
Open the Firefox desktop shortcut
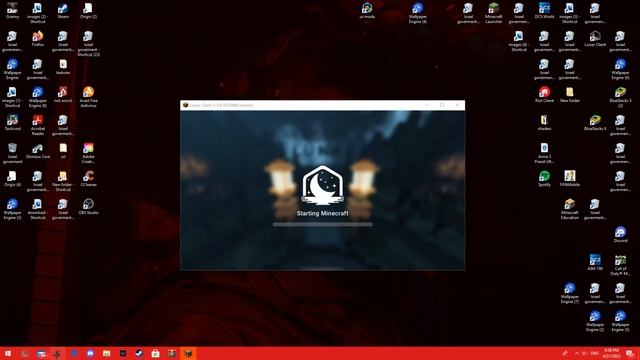(x=38, y=39)
